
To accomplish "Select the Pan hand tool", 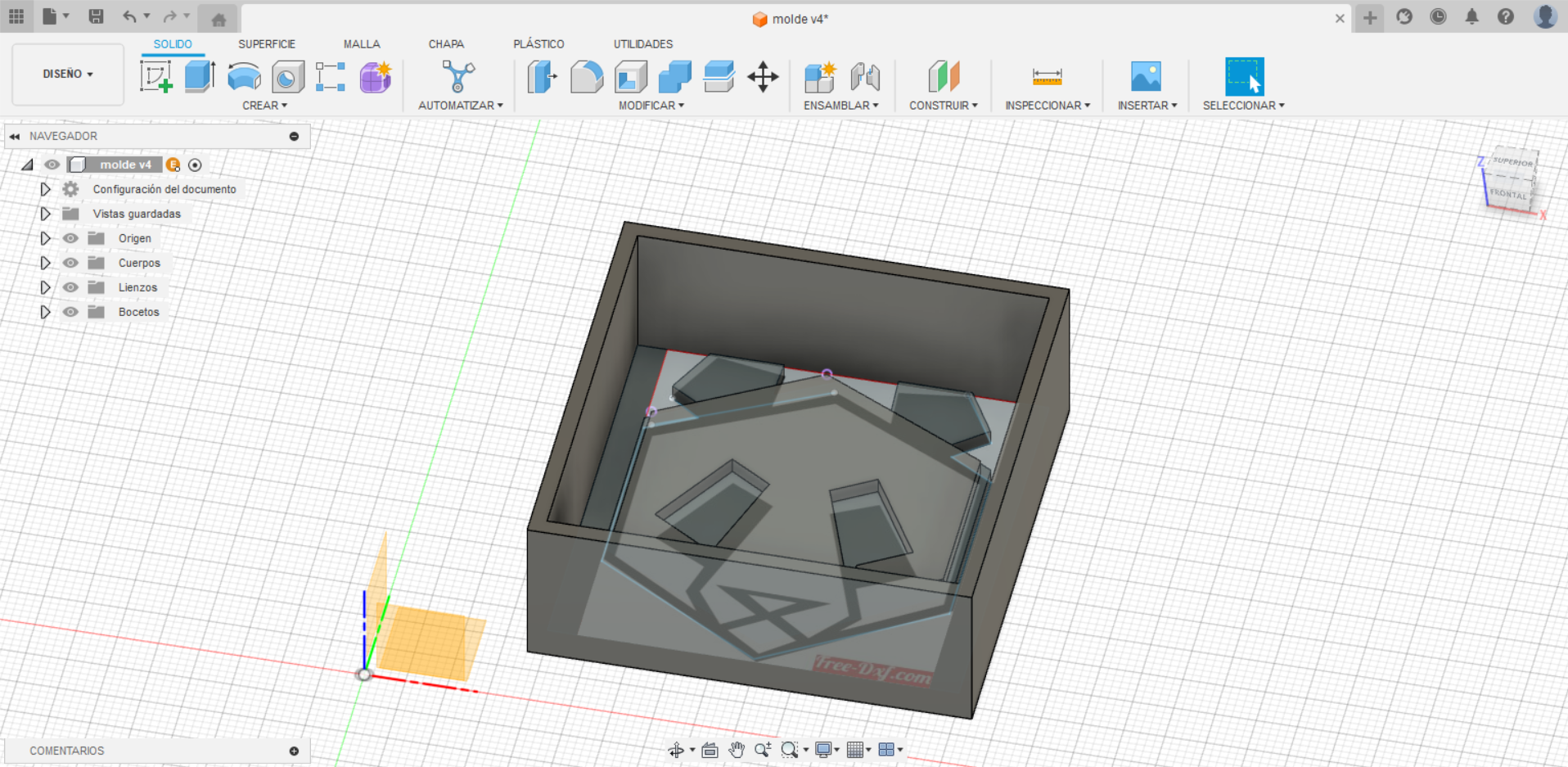I will [x=737, y=750].
